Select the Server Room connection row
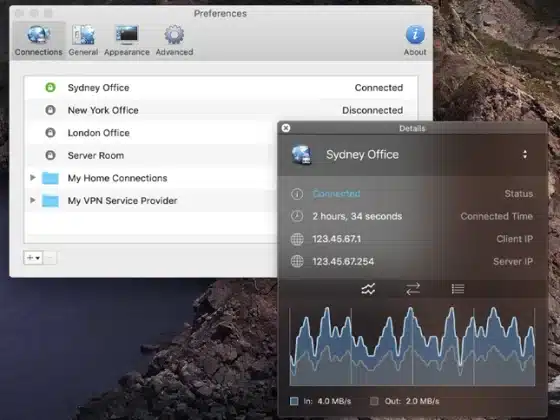 (x=150, y=155)
